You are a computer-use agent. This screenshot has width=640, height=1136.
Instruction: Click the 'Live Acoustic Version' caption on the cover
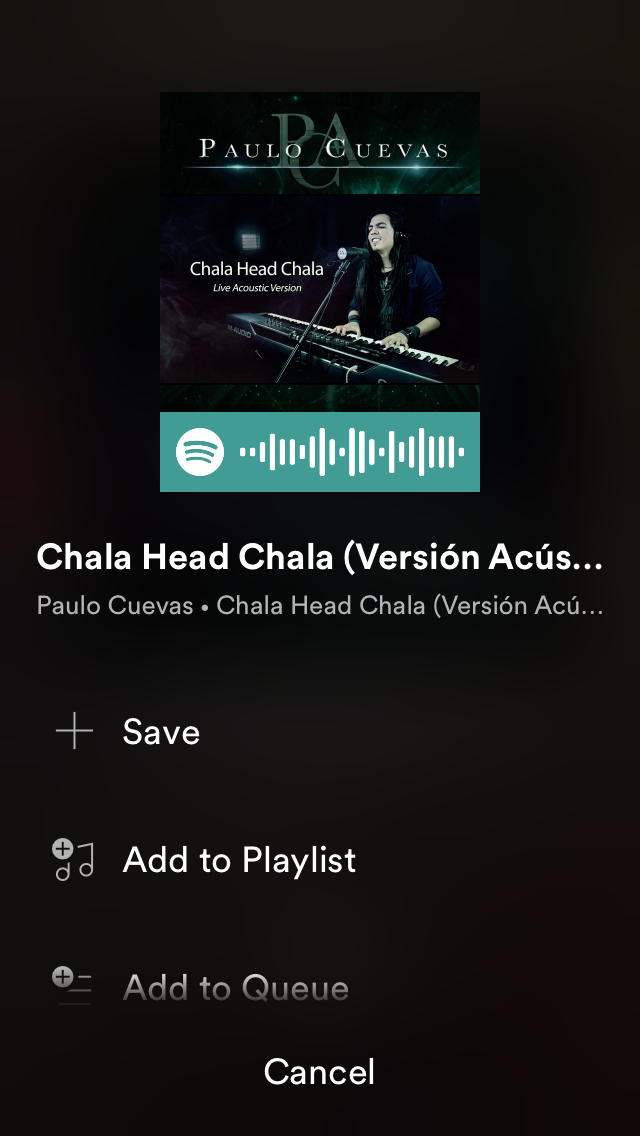point(257,288)
